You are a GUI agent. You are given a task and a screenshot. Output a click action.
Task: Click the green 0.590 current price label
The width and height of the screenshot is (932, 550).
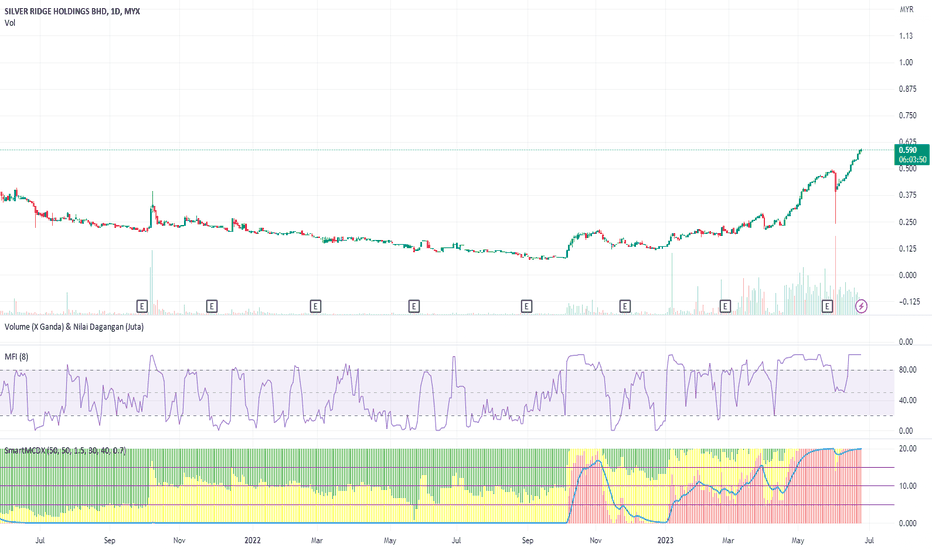coord(911,150)
